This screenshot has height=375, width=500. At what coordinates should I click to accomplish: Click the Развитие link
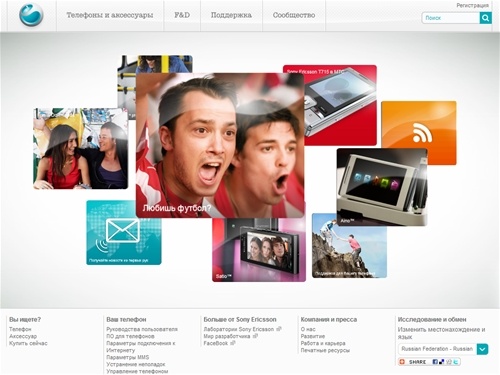point(313,336)
